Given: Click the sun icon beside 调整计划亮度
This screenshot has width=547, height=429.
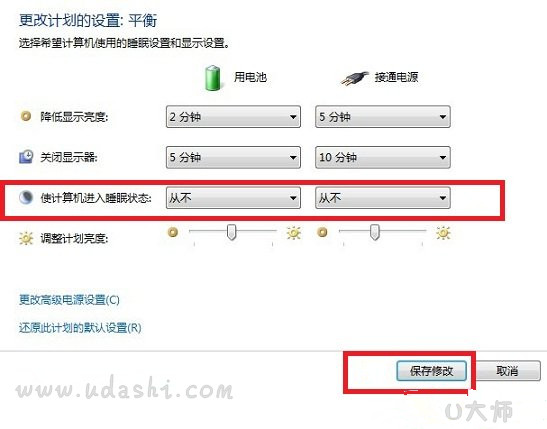Looking at the screenshot, I should [x=26, y=238].
